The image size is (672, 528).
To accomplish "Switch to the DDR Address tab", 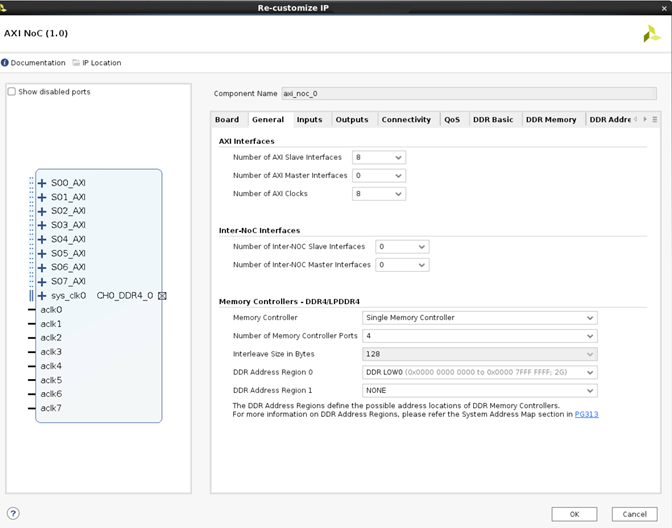I will 609,120.
